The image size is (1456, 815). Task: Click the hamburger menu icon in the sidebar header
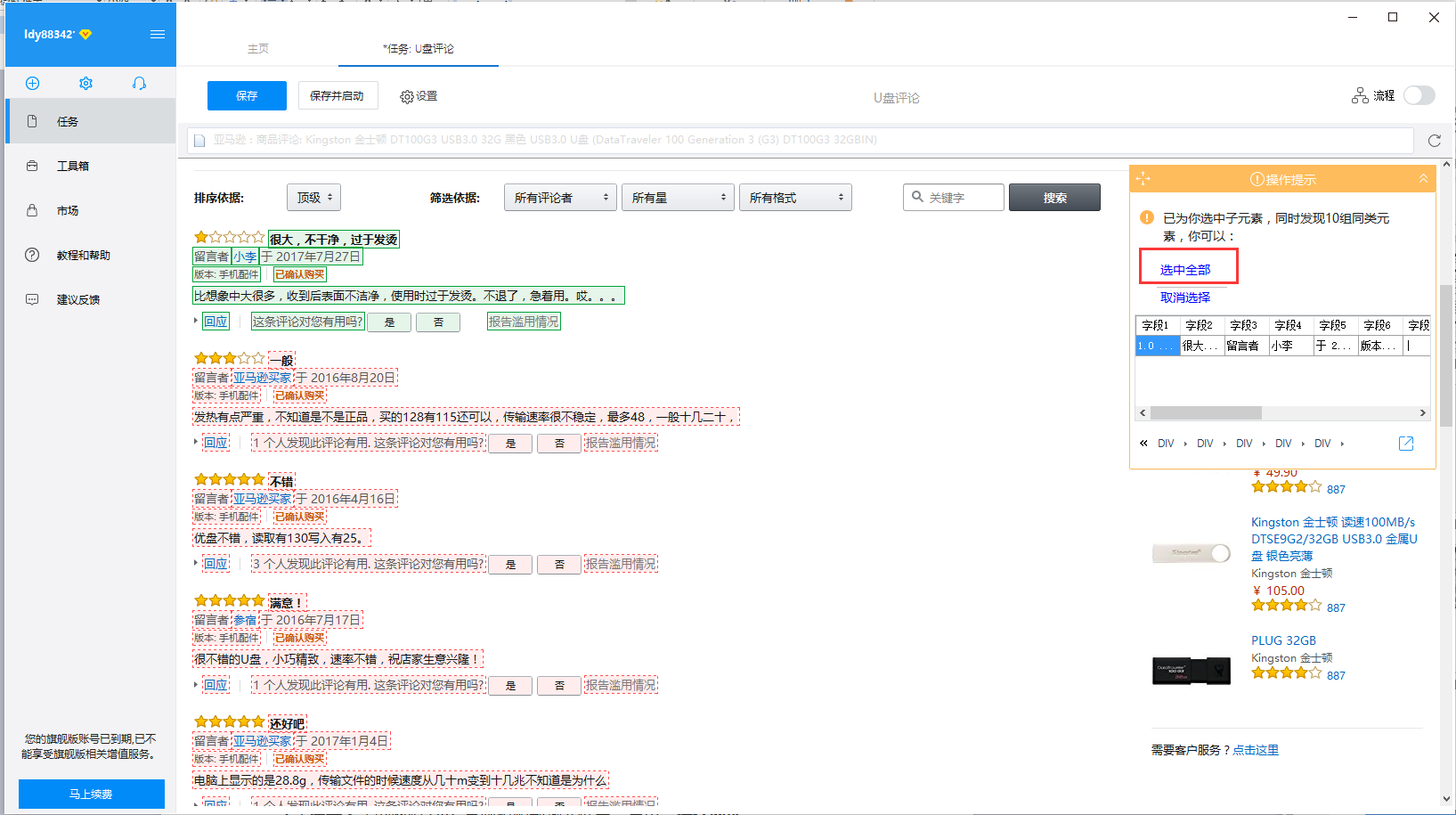(x=158, y=35)
